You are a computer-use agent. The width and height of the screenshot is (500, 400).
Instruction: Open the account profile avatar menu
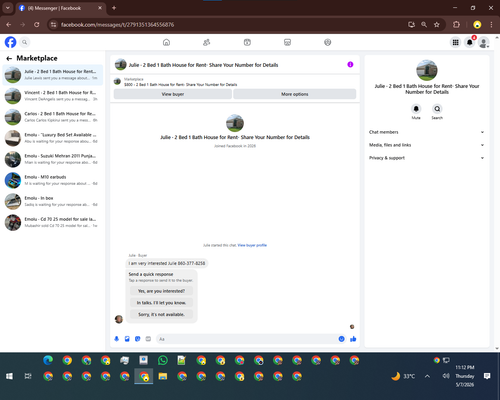pos(484,42)
